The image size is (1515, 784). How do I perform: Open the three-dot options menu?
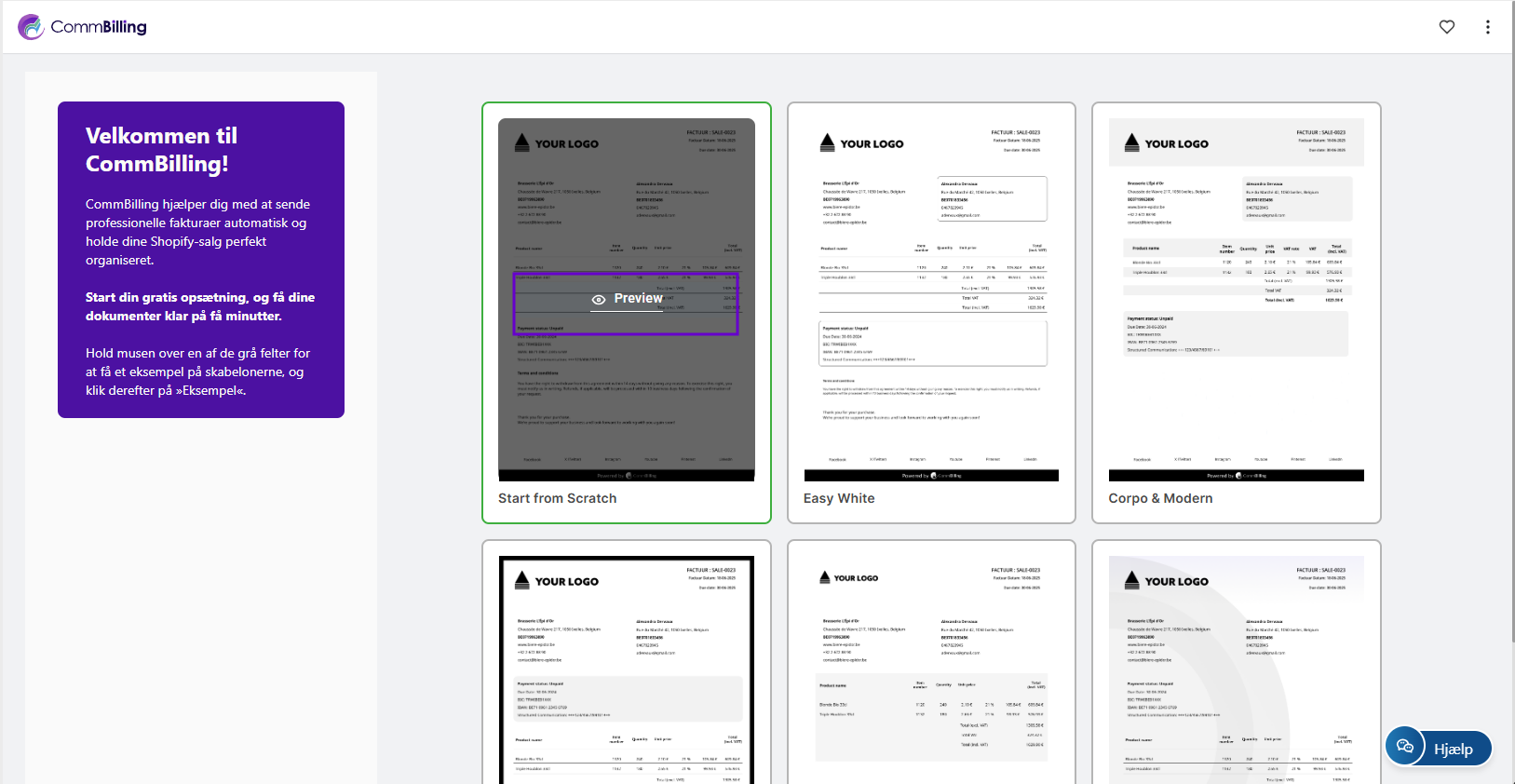pyautogui.click(x=1487, y=27)
